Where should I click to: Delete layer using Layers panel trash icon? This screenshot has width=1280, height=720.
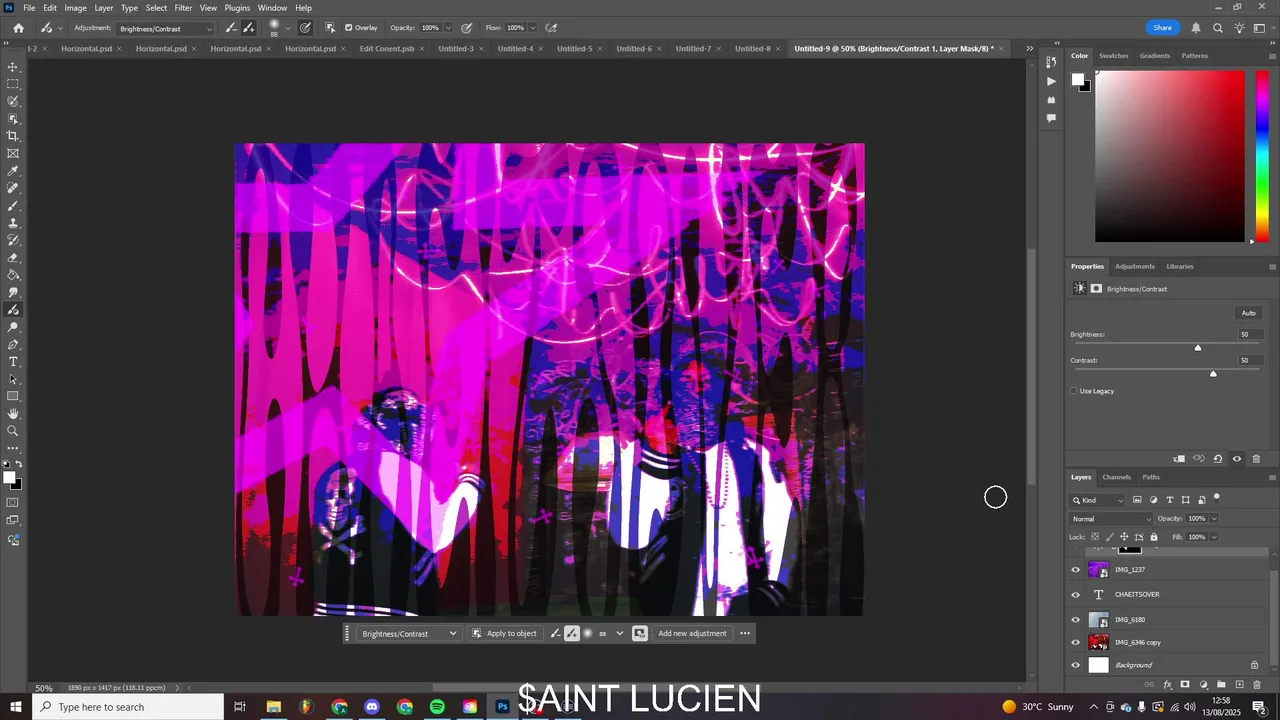(x=1257, y=685)
